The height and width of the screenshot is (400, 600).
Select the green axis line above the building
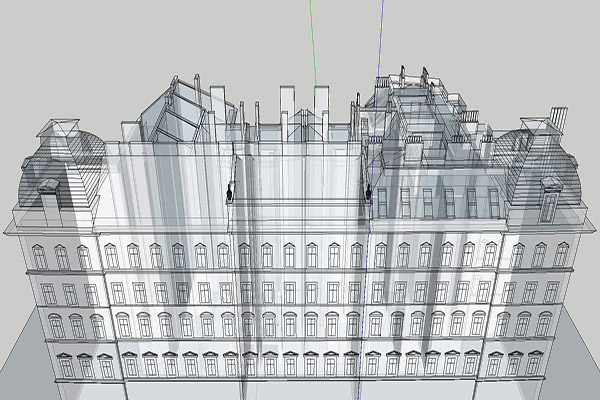313,42
